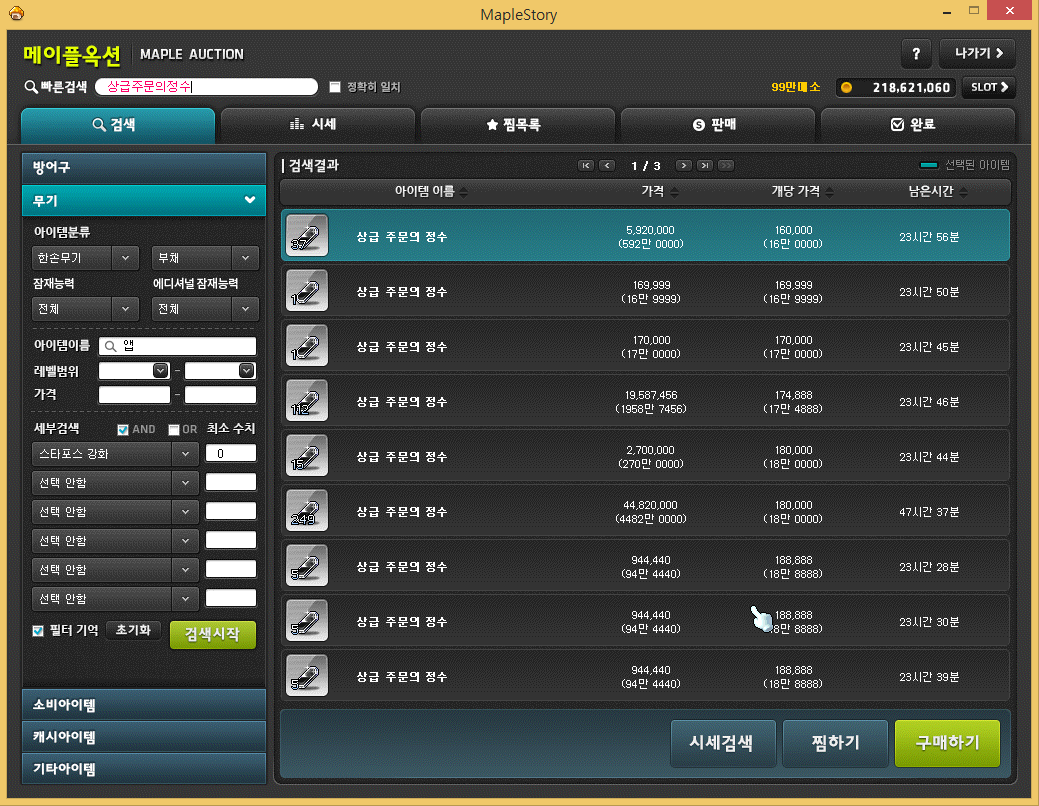This screenshot has width=1039, height=806.
Task: Click the gold meso coin icon
Action: 846,87
